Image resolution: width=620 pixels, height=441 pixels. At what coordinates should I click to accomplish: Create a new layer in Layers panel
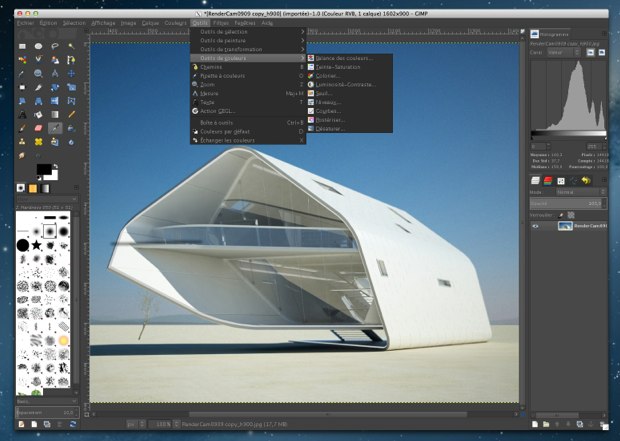pos(535,424)
